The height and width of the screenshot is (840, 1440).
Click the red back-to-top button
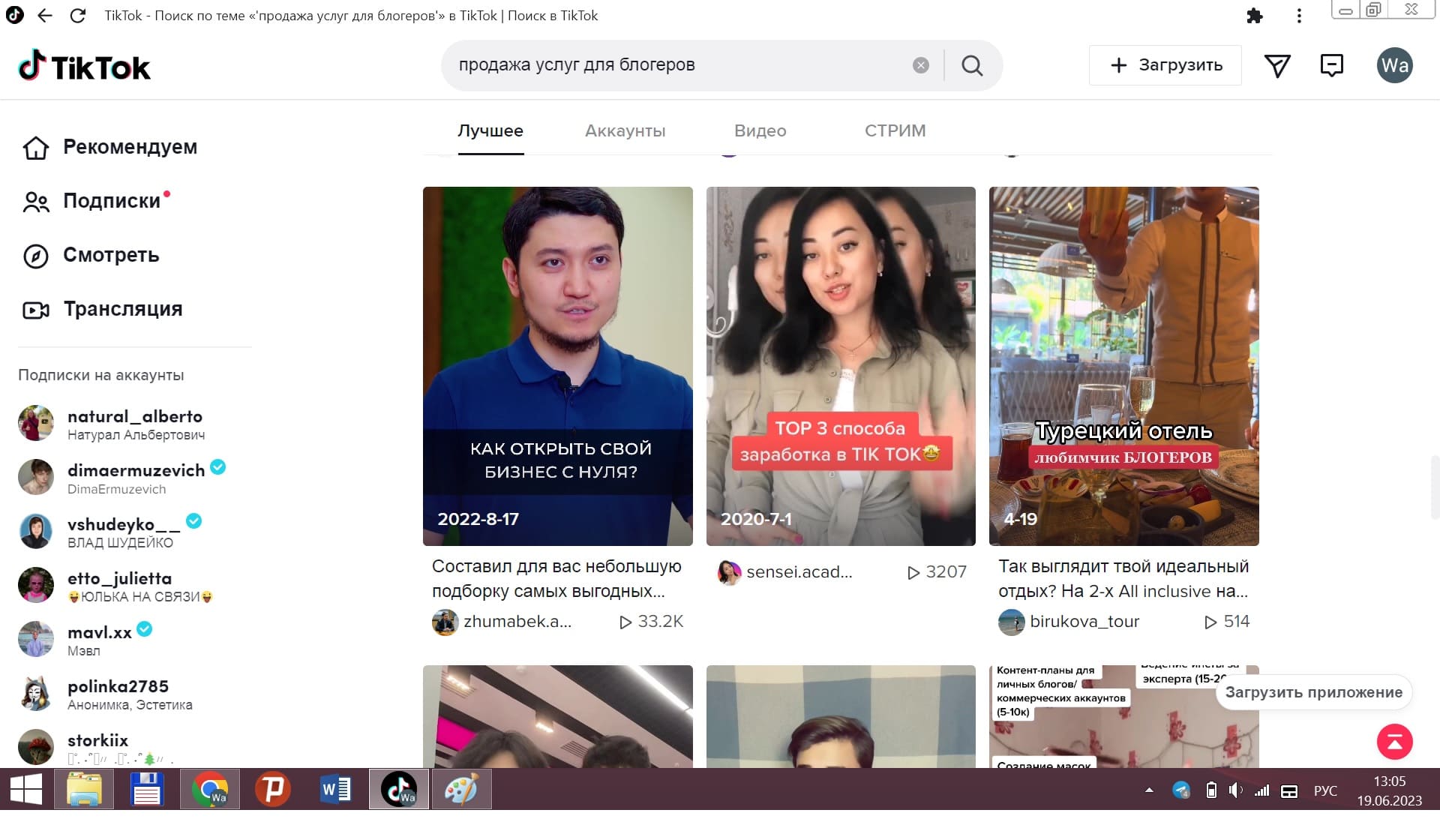click(x=1395, y=742)
